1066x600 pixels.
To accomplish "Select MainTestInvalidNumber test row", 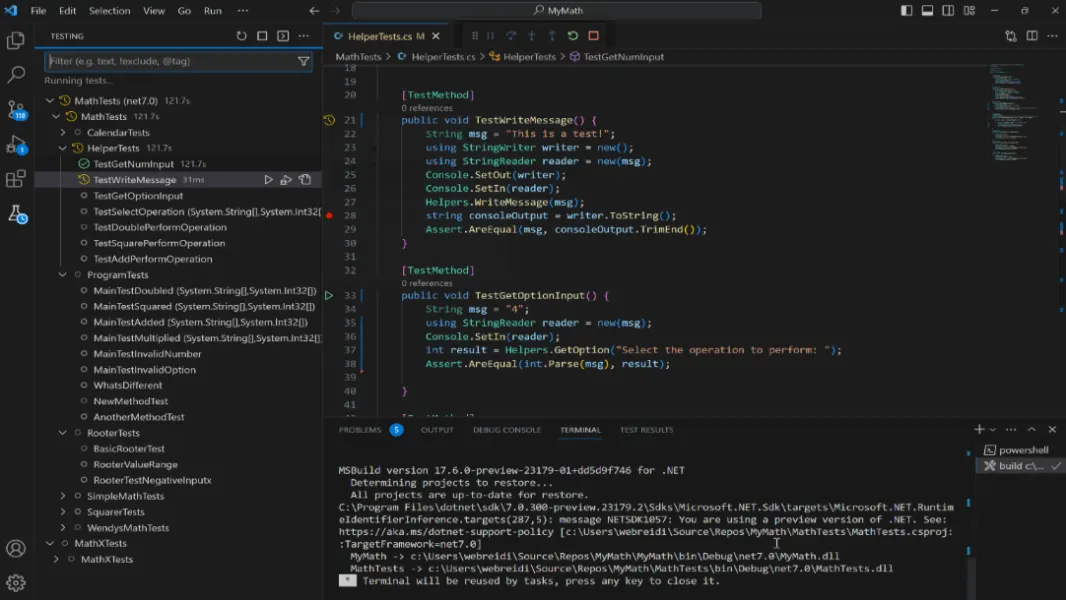I will pyautogui.click(x=178, y=354).
